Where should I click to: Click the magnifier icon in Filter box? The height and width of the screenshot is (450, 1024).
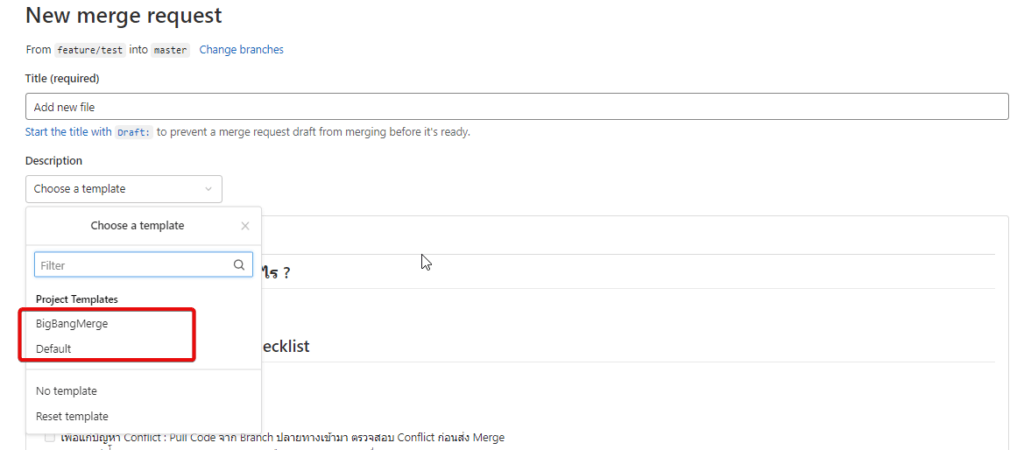pos(239,265)
